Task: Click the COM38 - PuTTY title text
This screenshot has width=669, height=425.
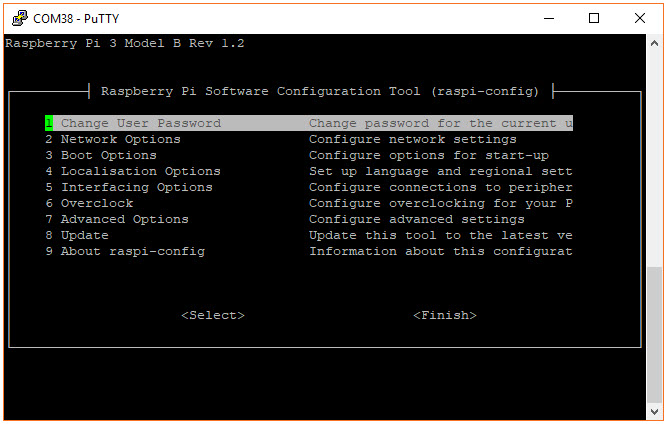Action: click(x=79, y=17)
